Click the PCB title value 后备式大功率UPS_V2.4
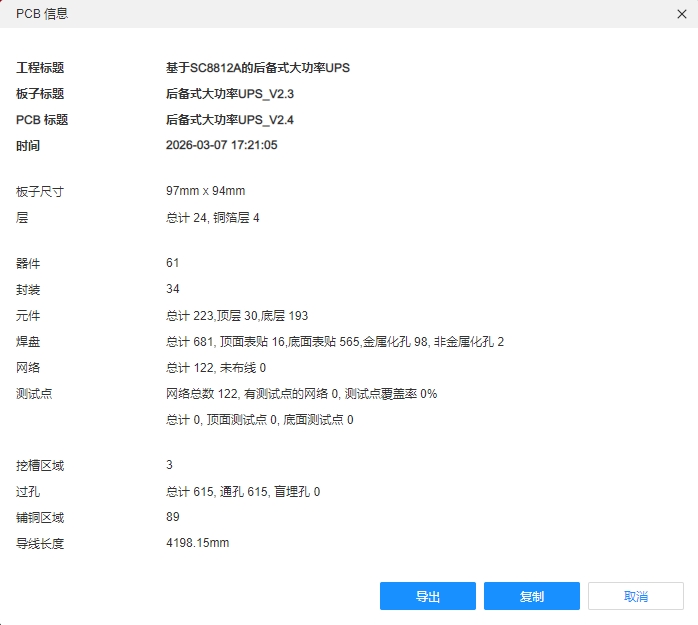 tap(230, 120)
